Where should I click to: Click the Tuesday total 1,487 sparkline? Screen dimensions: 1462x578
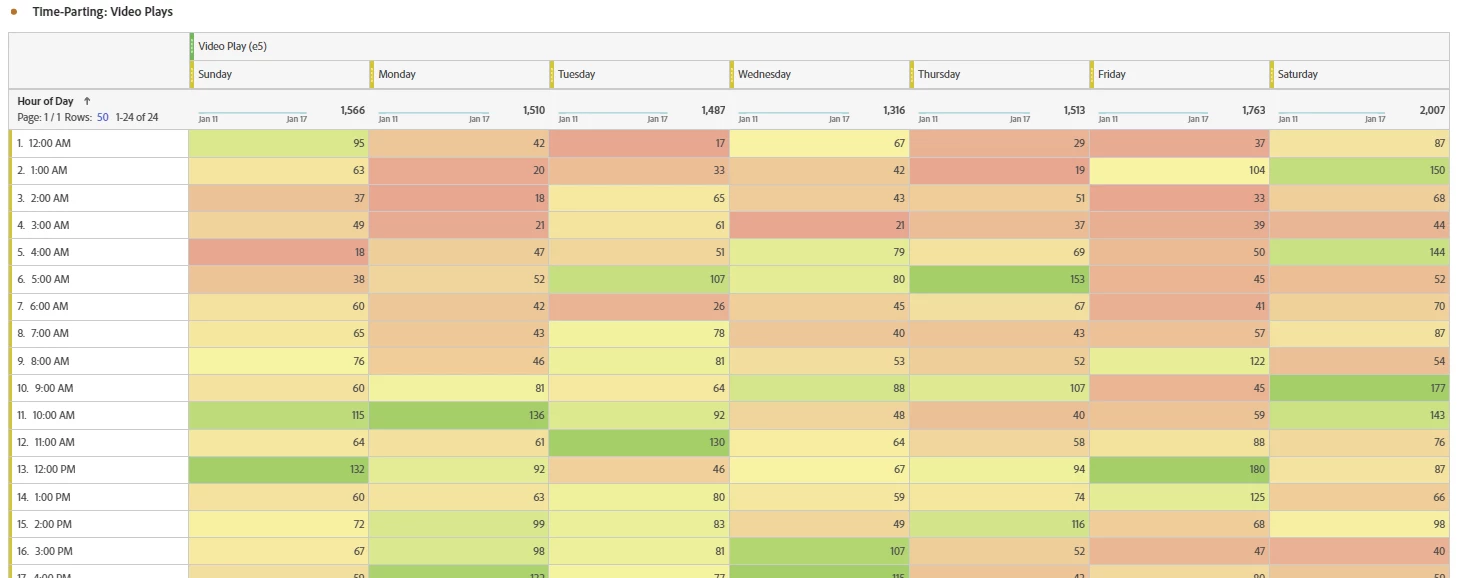[612, 114]
